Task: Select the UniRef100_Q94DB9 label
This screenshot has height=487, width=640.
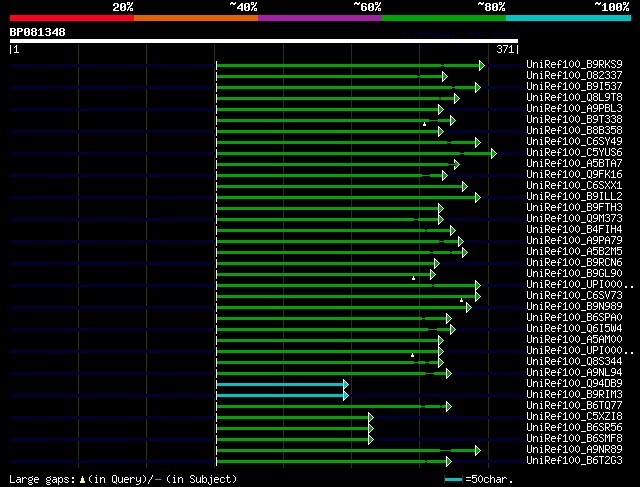Action: pyautogui.click(x=574, y=383)
